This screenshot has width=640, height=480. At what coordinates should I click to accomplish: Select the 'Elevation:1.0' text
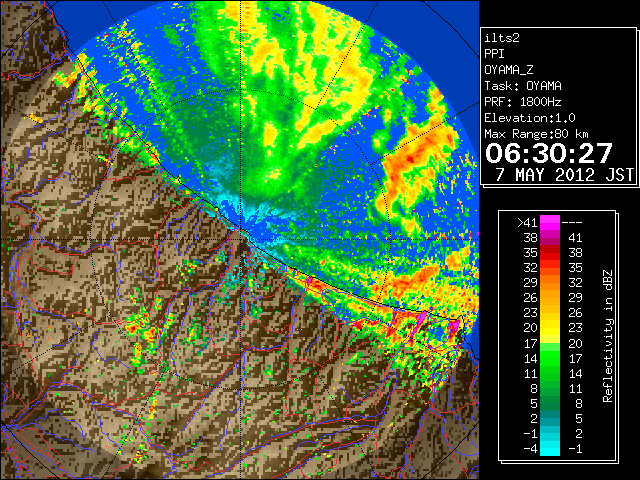tap(530, 118)
